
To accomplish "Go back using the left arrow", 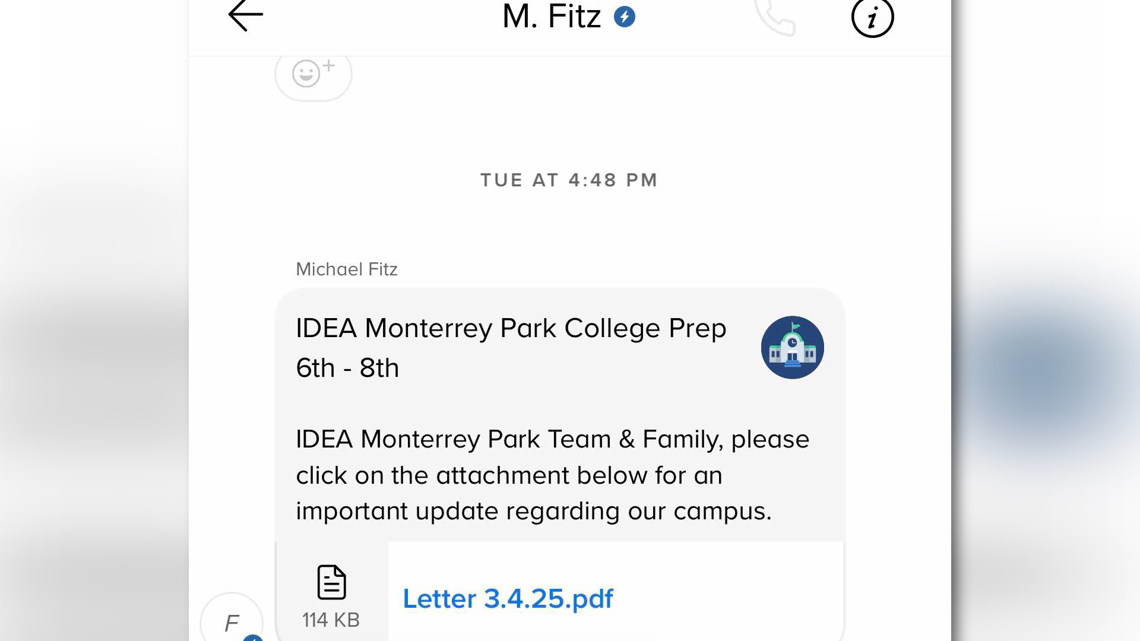I will click(246, 15).
